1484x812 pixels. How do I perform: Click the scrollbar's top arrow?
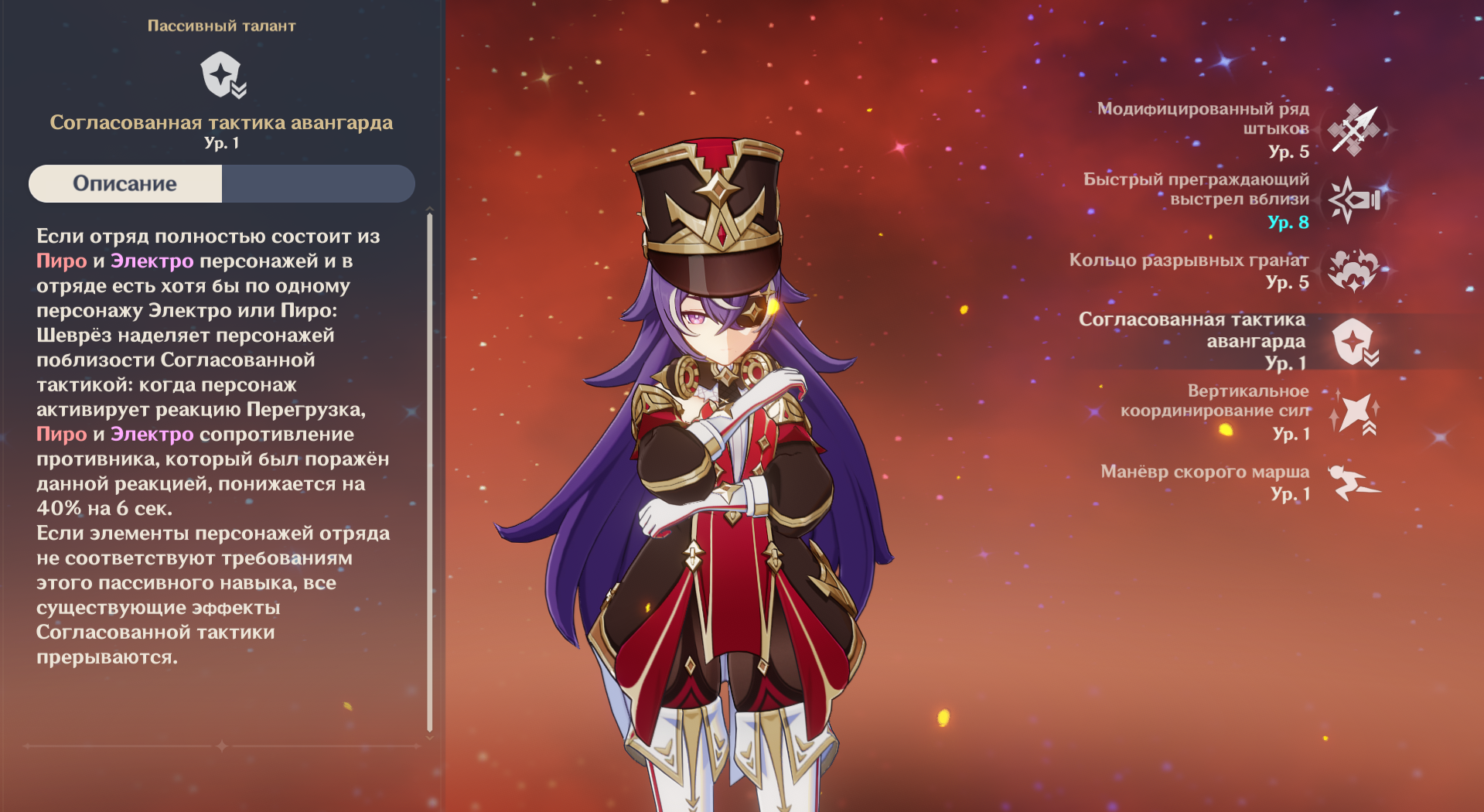click(x=430, y=209)
